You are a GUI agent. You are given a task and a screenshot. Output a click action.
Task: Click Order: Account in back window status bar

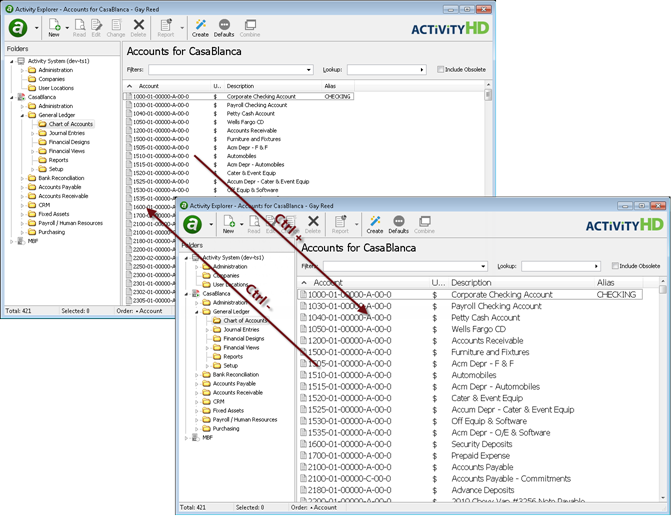point(139,311)
